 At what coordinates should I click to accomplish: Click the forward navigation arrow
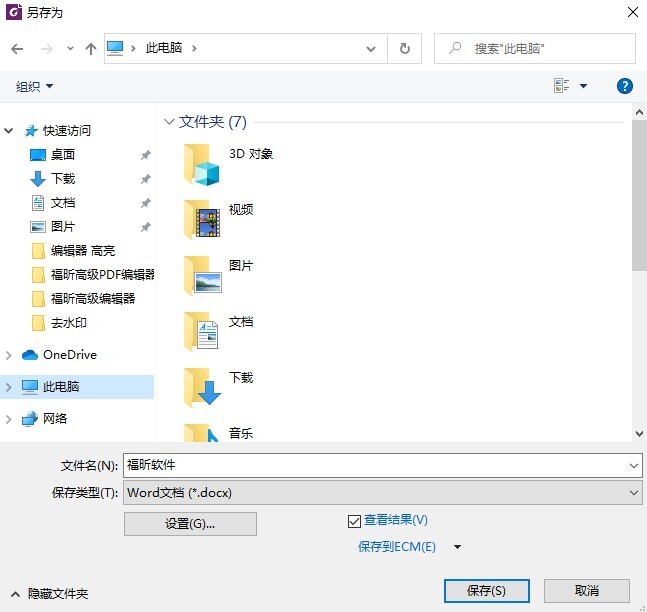[x=47, y=49]
